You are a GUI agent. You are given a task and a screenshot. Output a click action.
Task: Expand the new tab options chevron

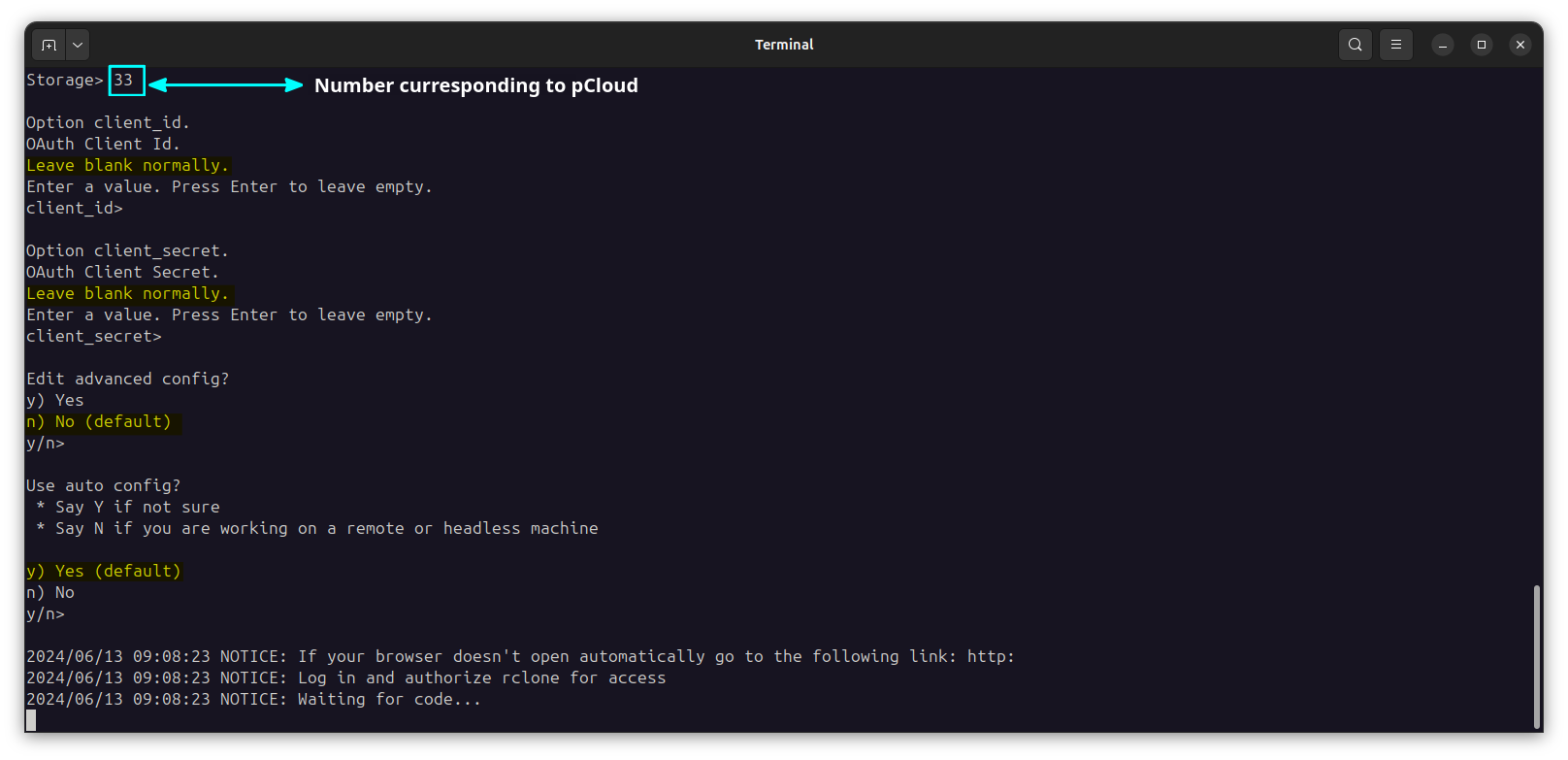(x=77, y=44)
